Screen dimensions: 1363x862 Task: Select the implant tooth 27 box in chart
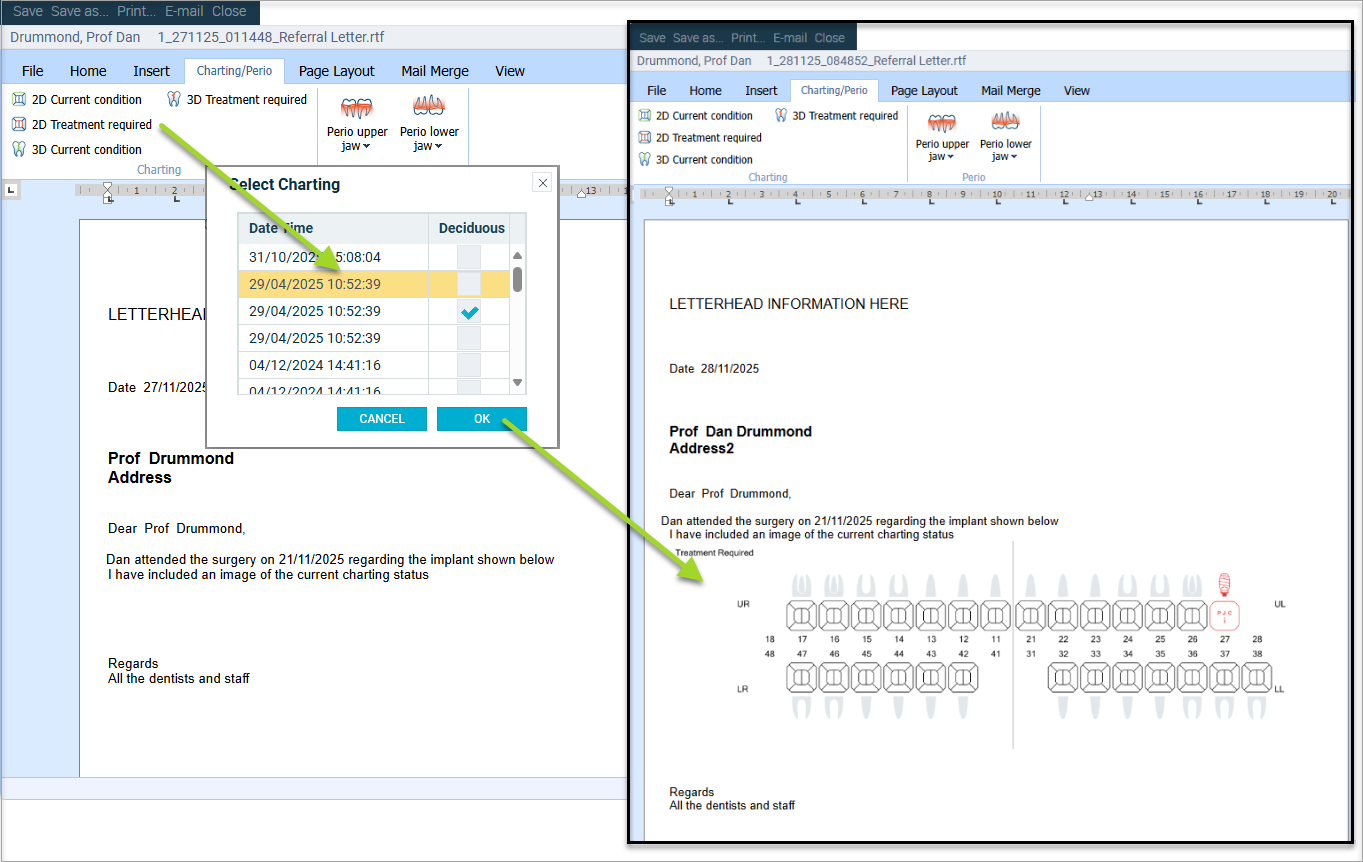pyautogui.click(x=1224, y=616)
